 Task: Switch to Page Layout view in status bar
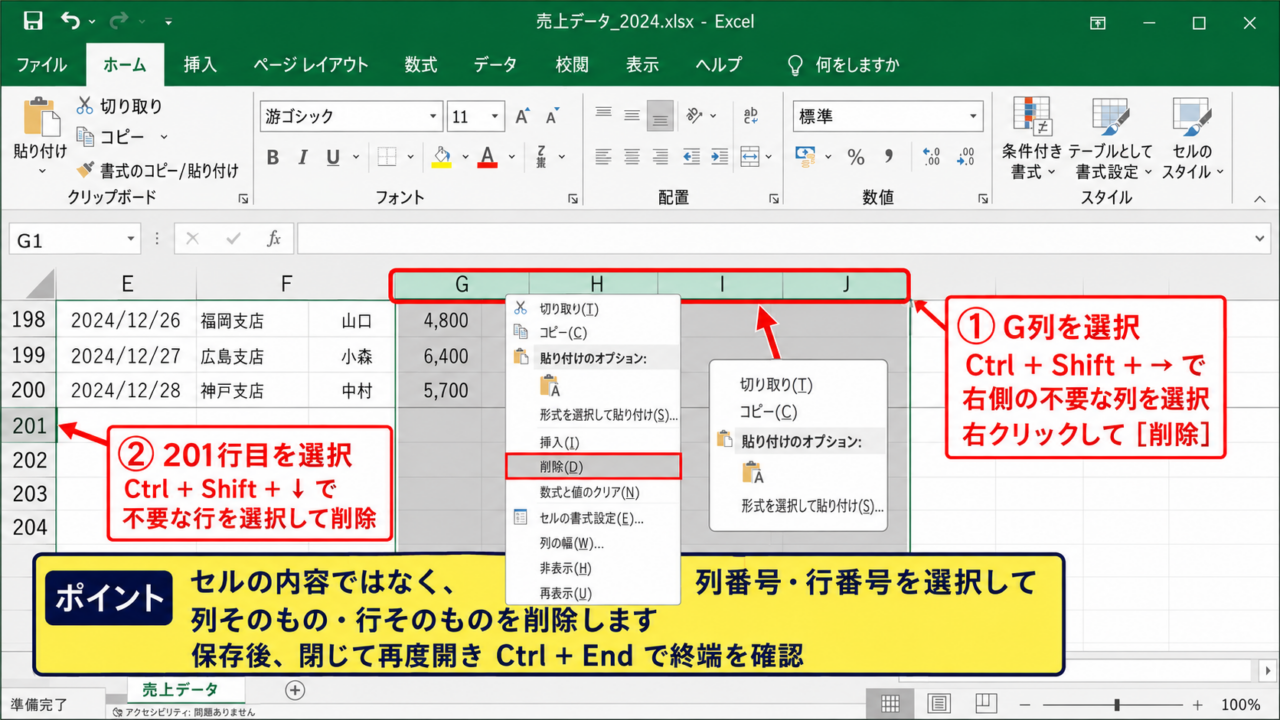[938, 704]
